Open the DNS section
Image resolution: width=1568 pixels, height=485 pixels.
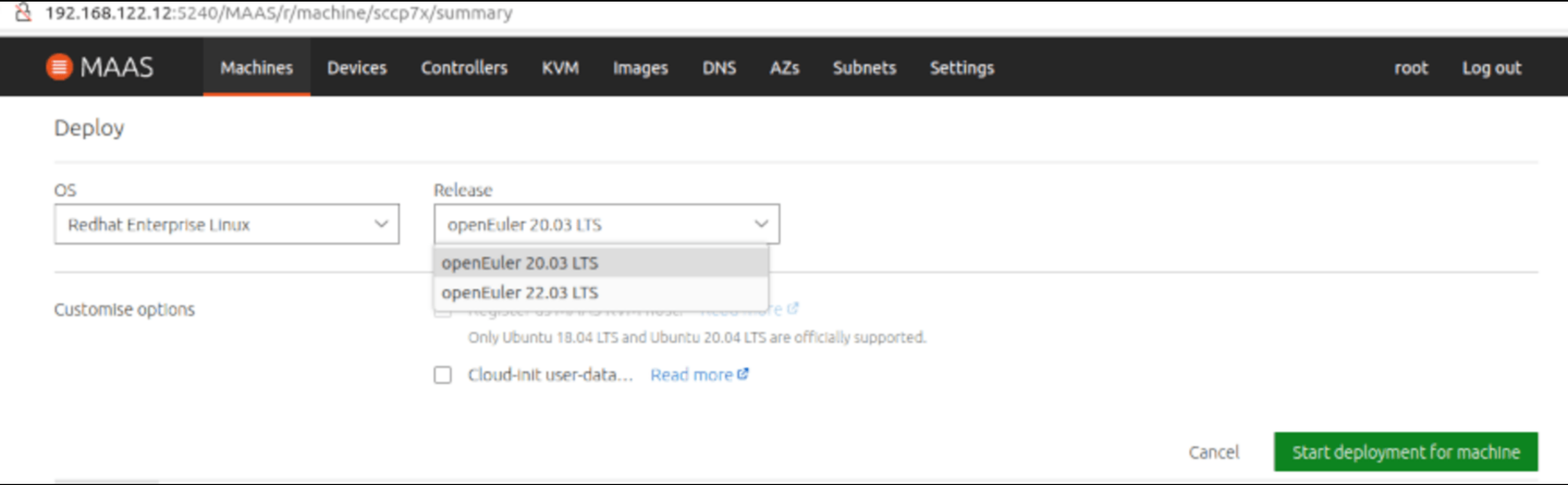click(x=719, y=67)
